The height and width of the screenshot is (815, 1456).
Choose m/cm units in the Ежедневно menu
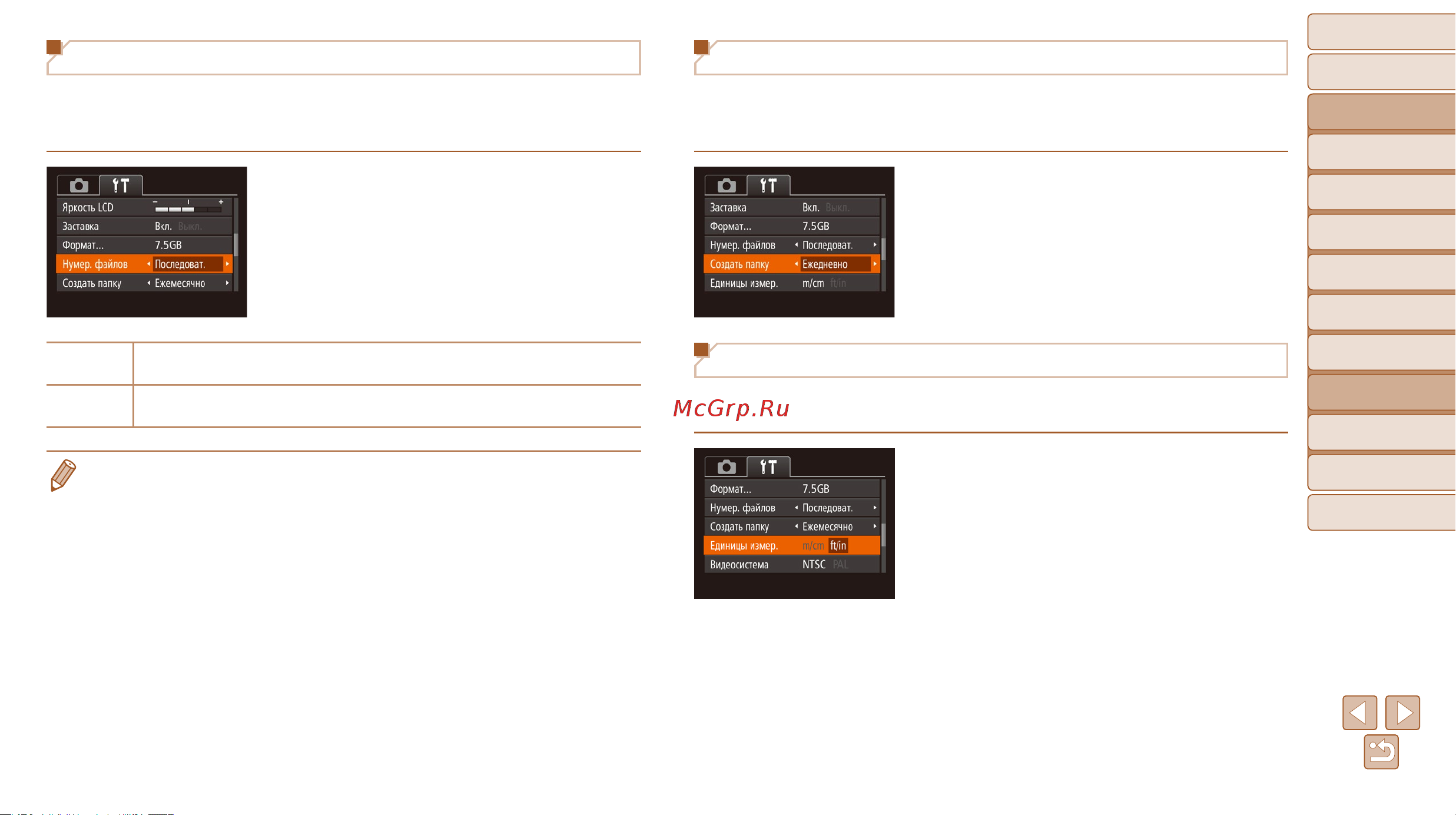coord(813,283)
